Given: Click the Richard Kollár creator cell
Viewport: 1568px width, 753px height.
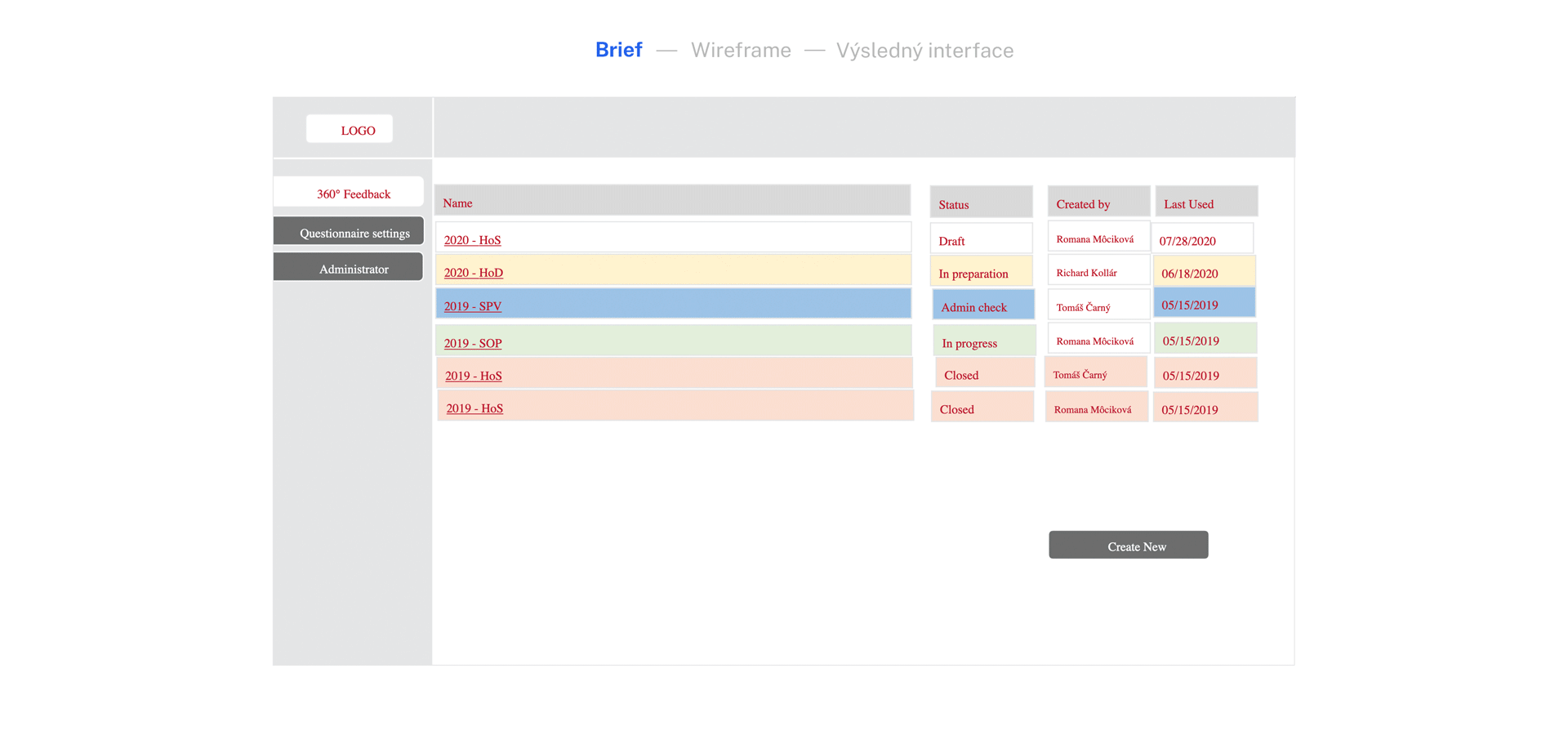Looking at the screenshot, I should [x=1098, y=270].
